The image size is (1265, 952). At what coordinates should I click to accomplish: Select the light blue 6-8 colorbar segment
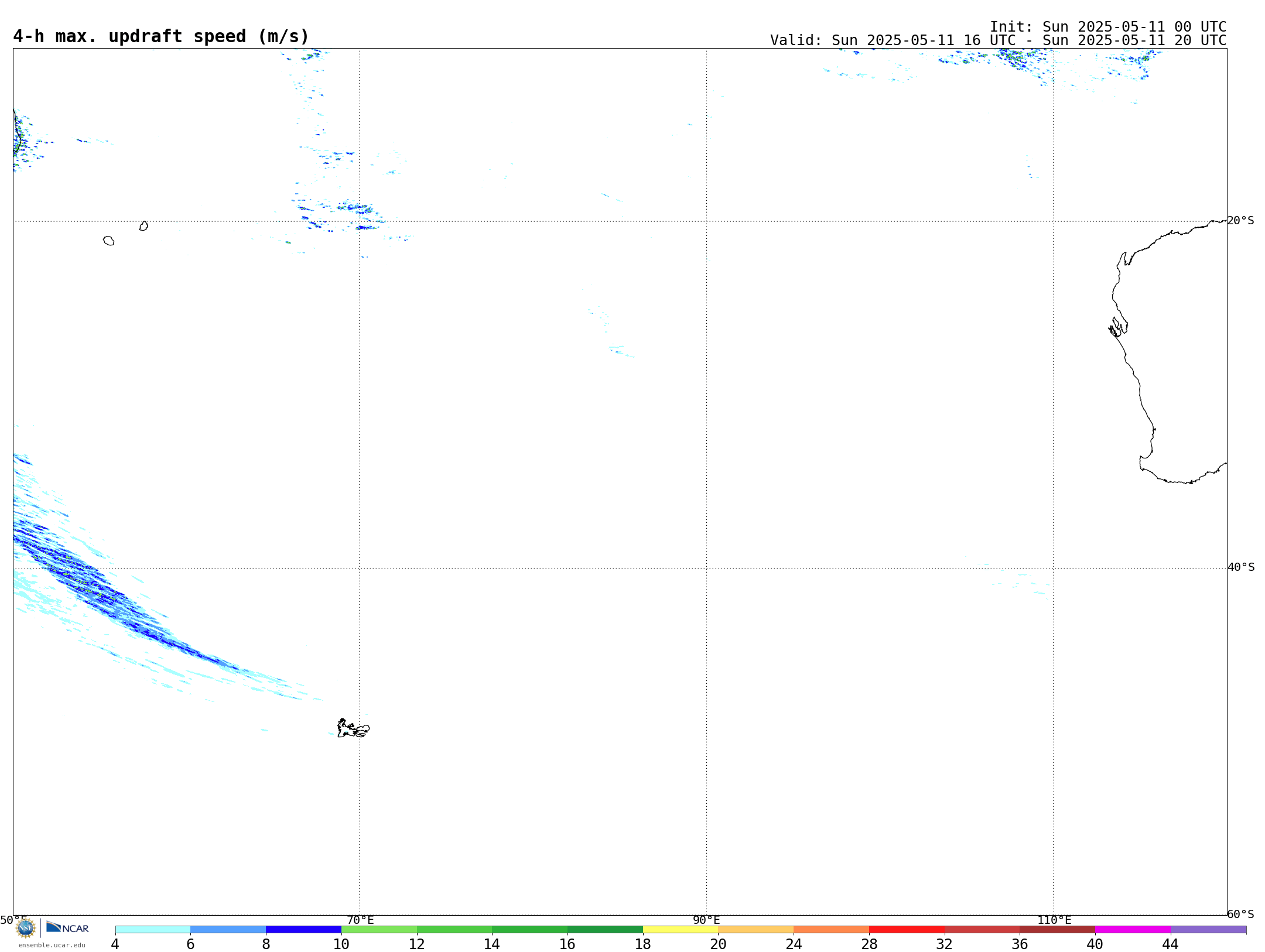point(228,929)
